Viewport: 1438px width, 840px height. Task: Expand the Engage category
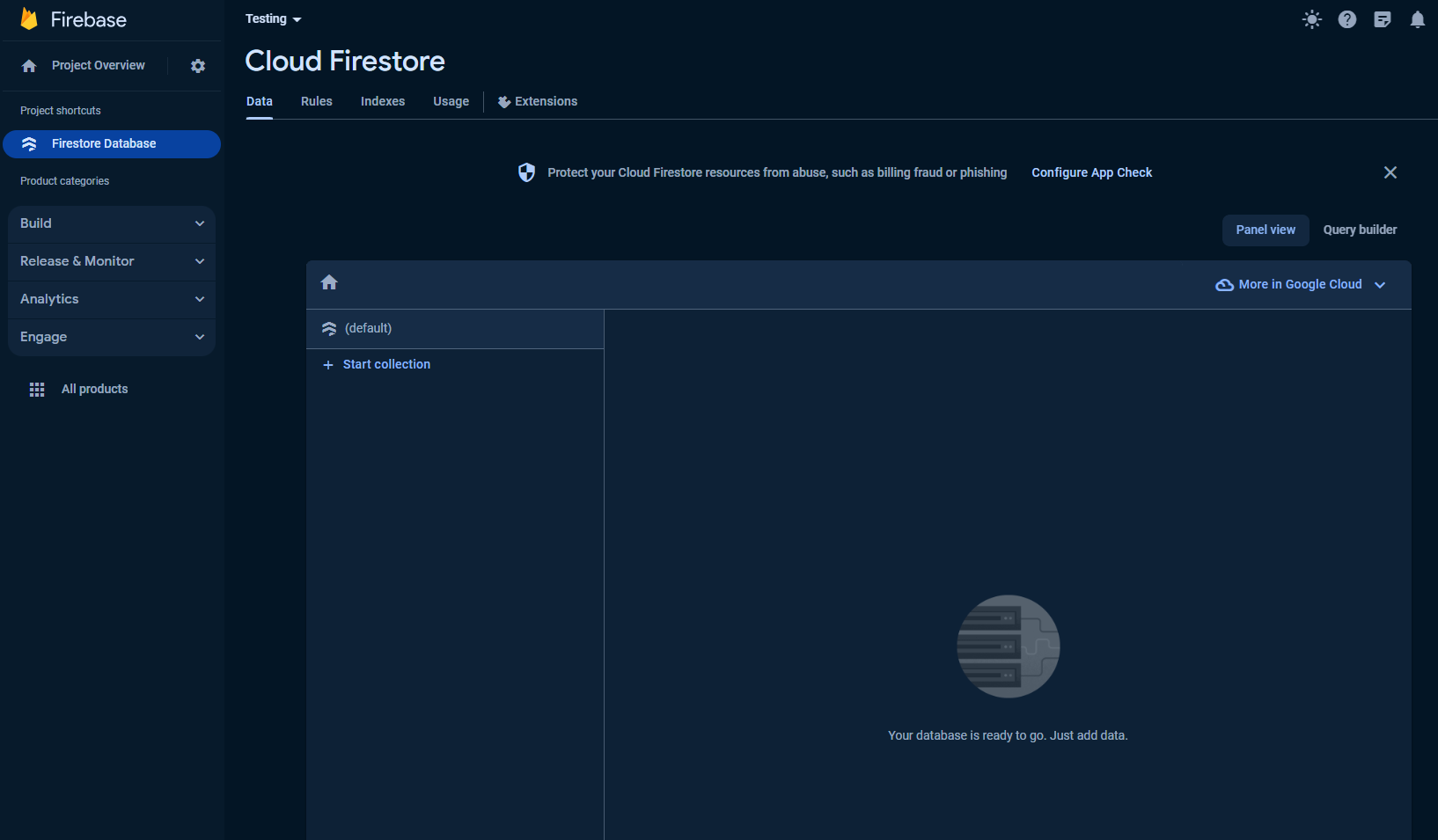click(x=112, y=337)
